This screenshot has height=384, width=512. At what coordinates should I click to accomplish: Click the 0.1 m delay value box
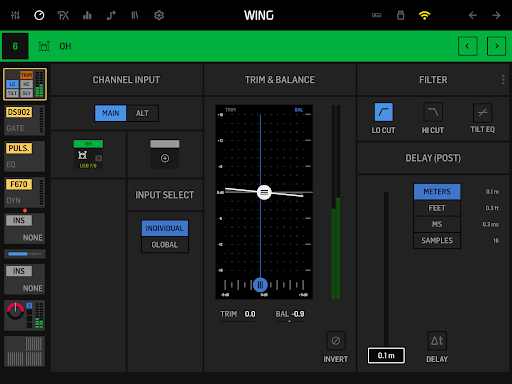(x=386, y=356)
